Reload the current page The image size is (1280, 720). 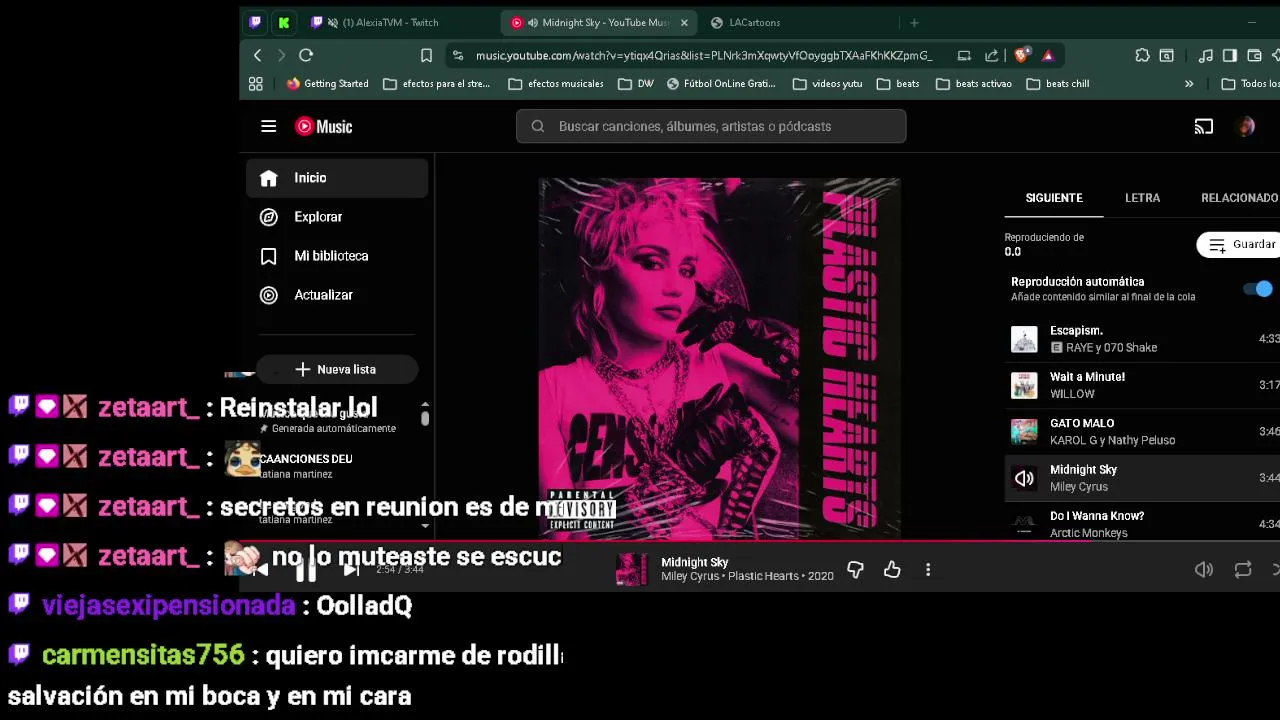click(306, 56)
